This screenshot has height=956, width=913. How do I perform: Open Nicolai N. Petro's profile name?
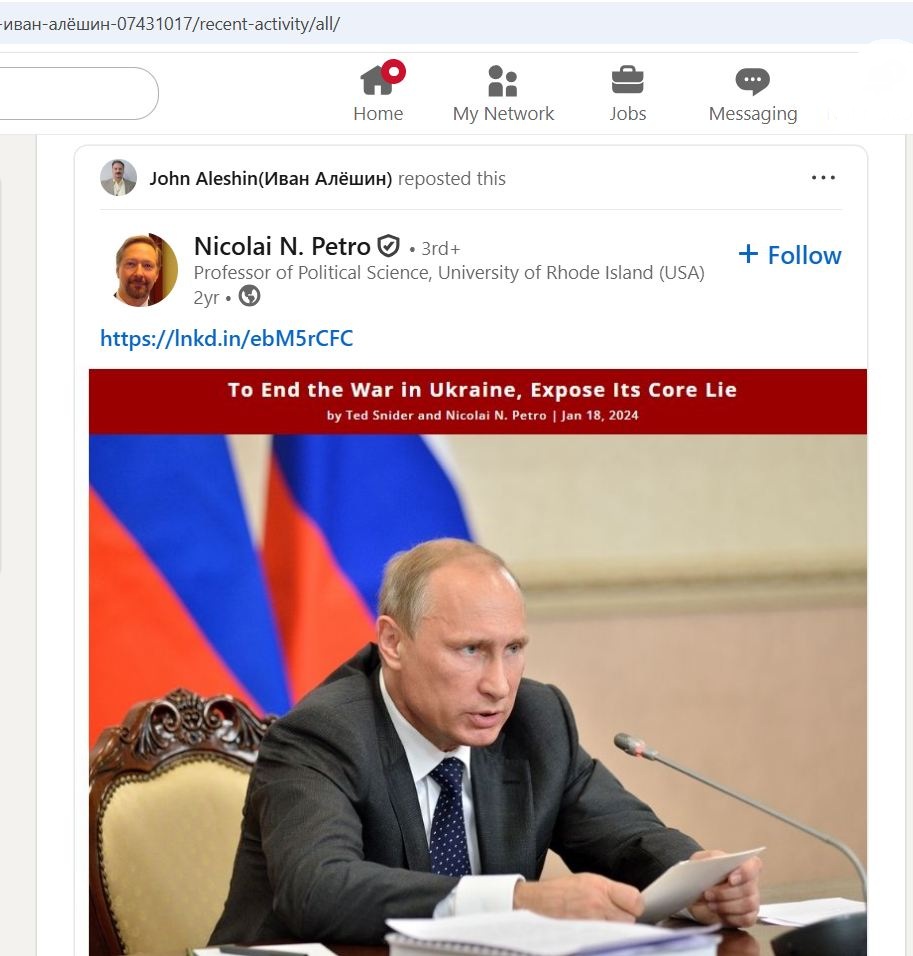pos(282,246)
